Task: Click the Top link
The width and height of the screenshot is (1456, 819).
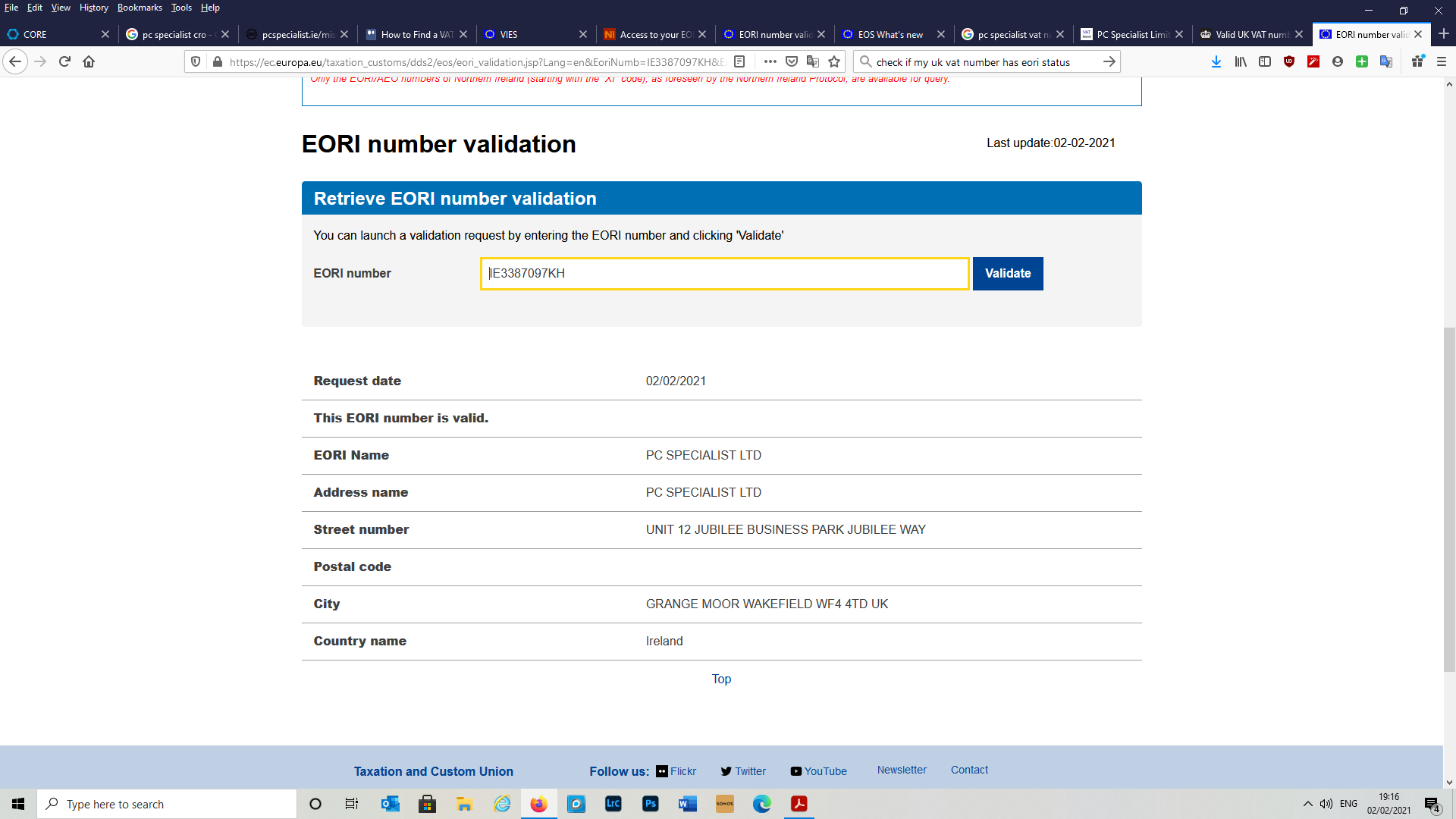Action: pyautogui.click(x=721, y=679)
